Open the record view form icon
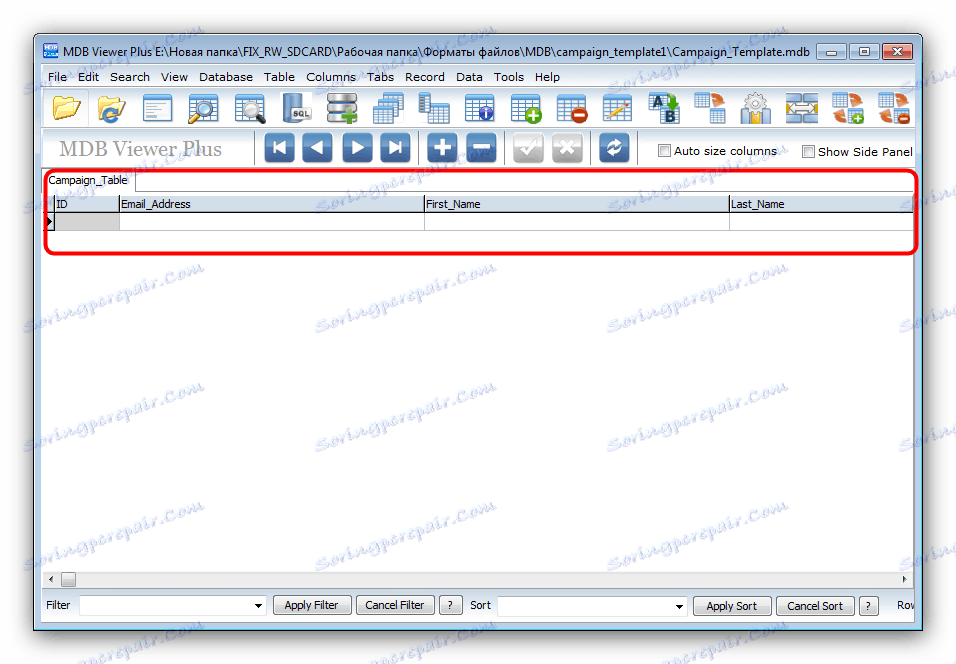The image size is (956, 664). point(158,109)
